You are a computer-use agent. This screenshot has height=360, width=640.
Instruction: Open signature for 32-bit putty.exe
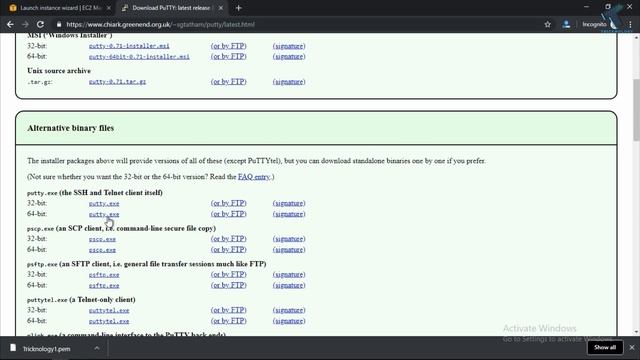(289, 203)
